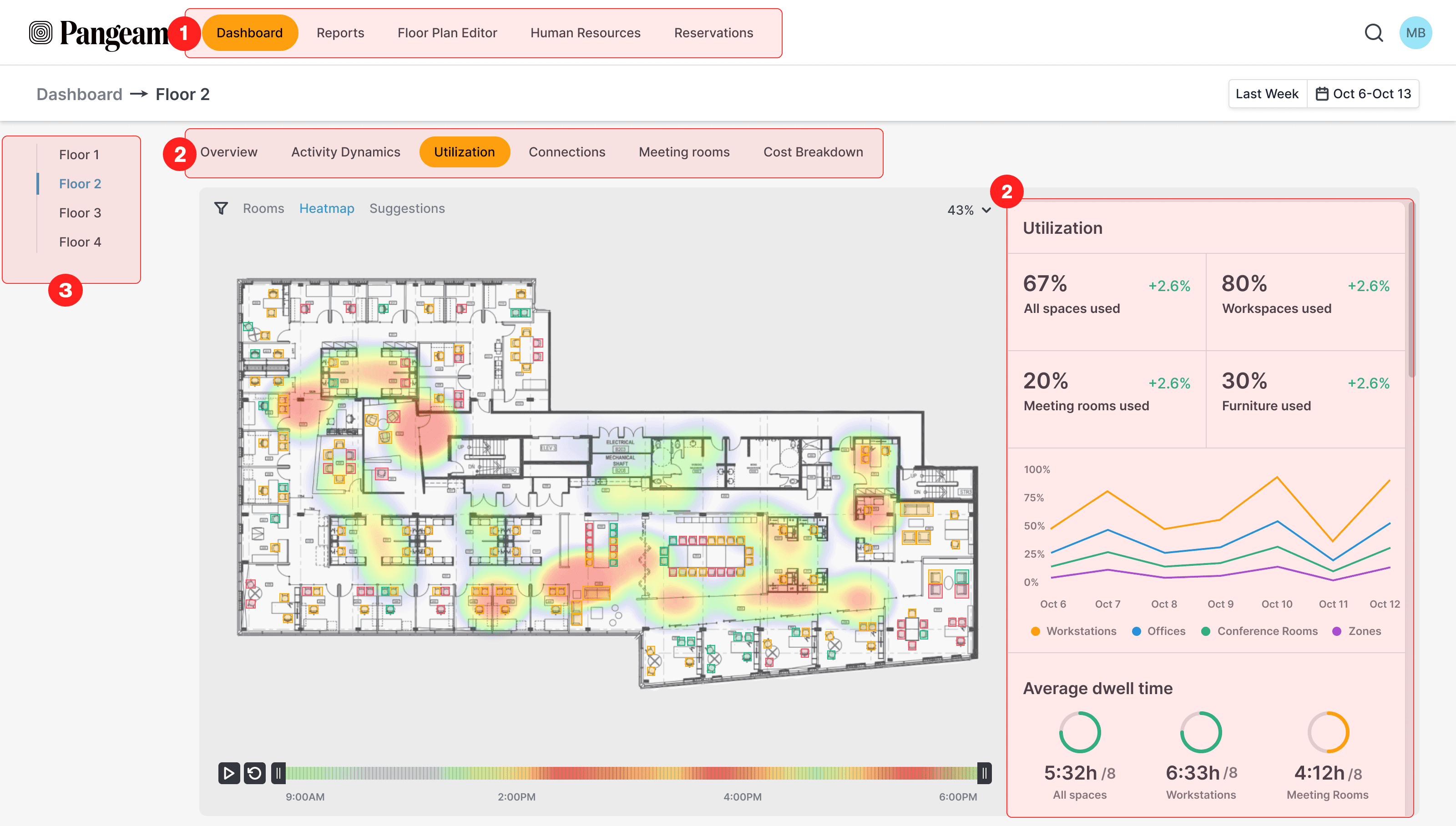Select Floor 3 in sidebar
1456x826 pixels.
coord(80,213)
